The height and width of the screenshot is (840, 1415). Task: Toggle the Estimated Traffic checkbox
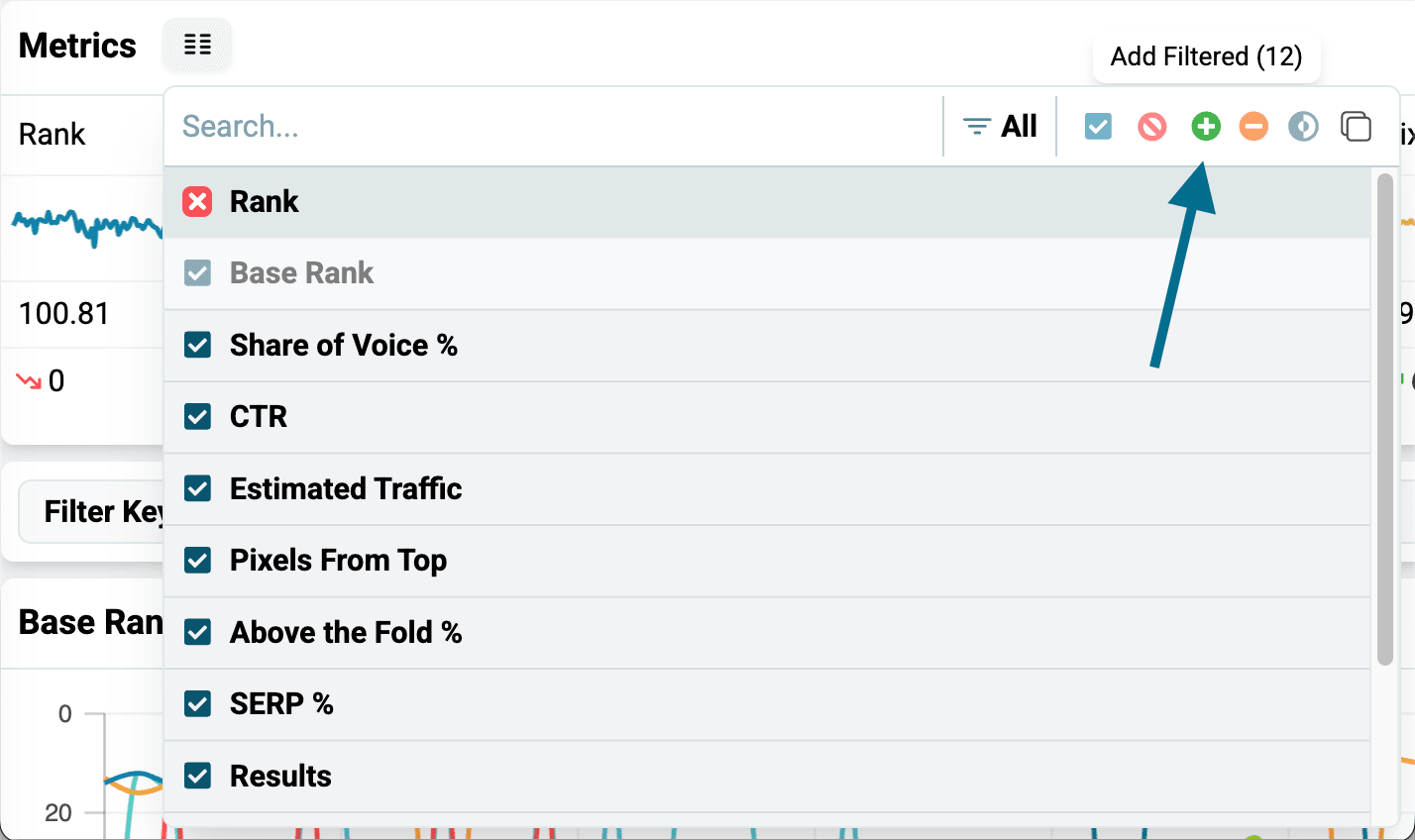pos(197,488)
